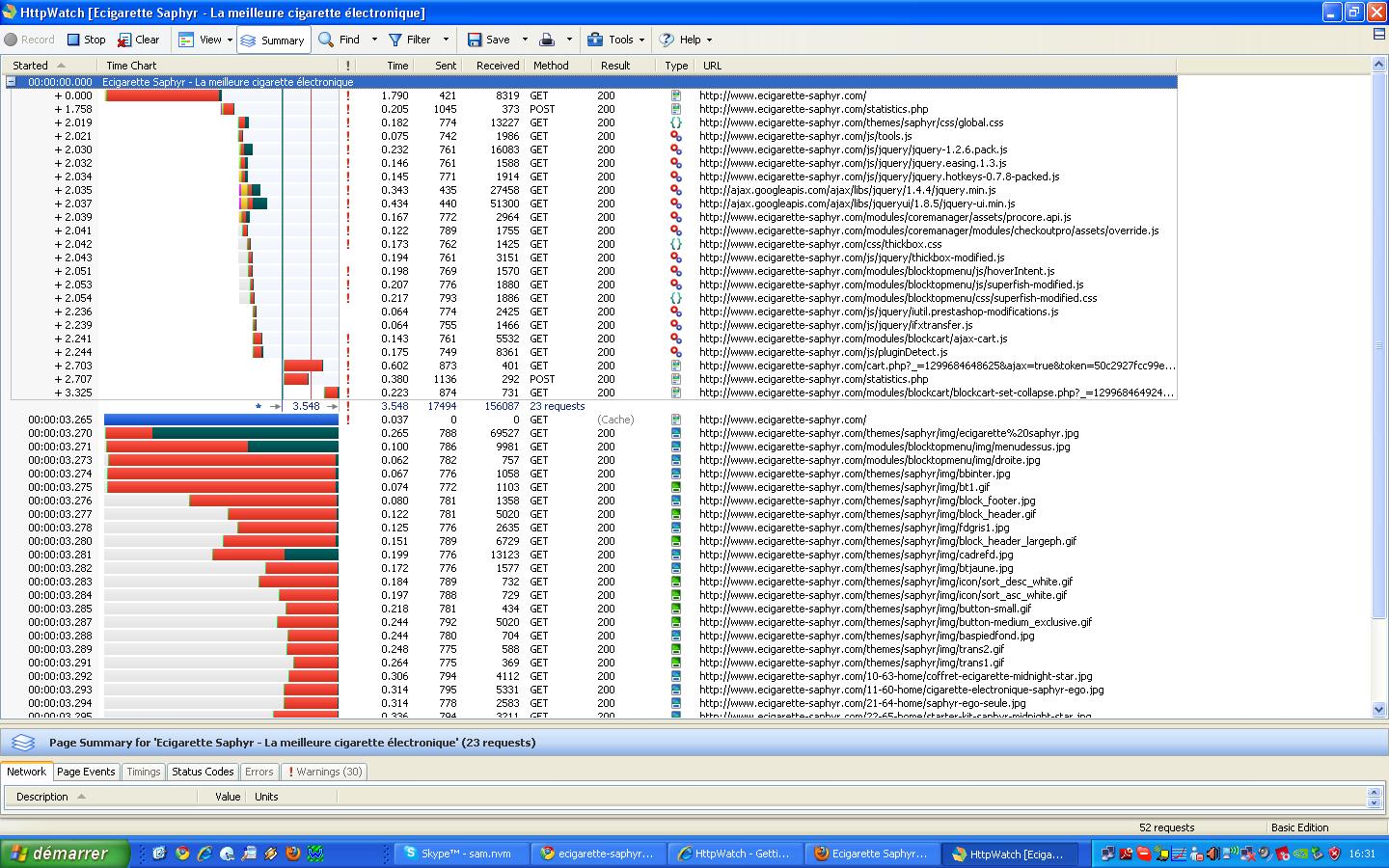The width and height of the screenshot is (1389, 868).
Task: Open the Tools menu
Action: (615, 40)
